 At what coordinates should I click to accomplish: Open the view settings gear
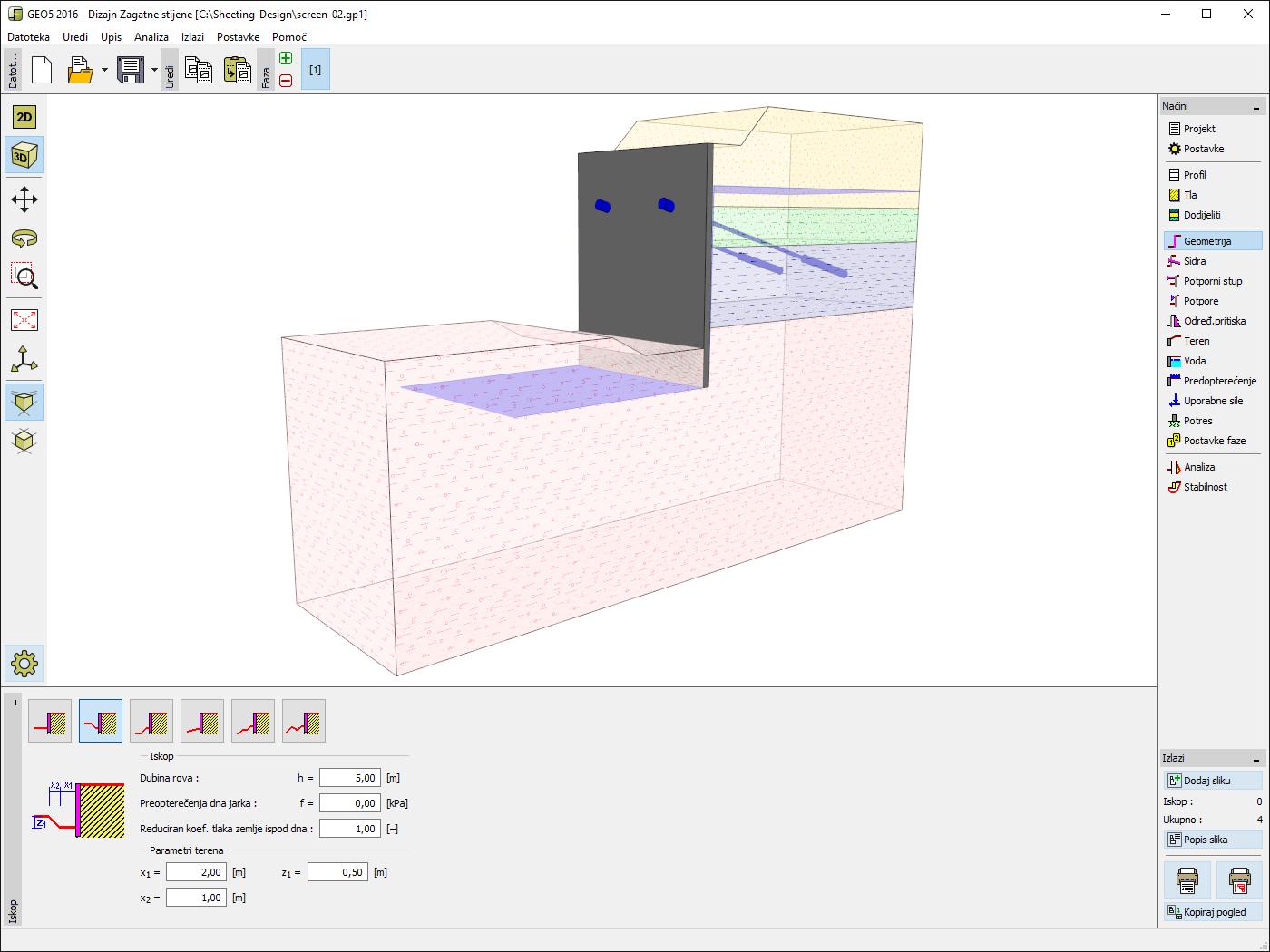24,664
